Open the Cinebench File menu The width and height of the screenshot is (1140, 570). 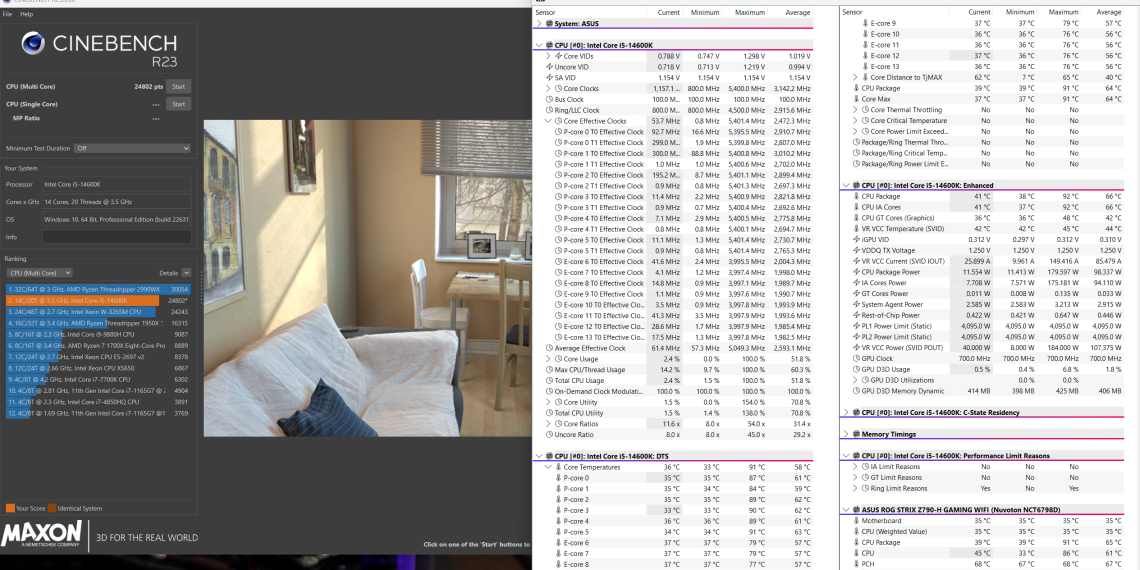pos(7,15)
